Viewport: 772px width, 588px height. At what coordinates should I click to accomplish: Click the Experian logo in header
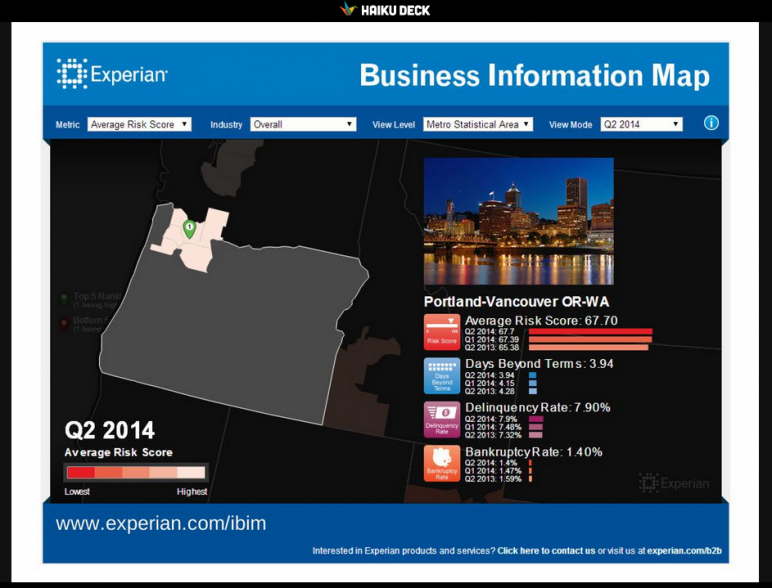coord(112,74)
